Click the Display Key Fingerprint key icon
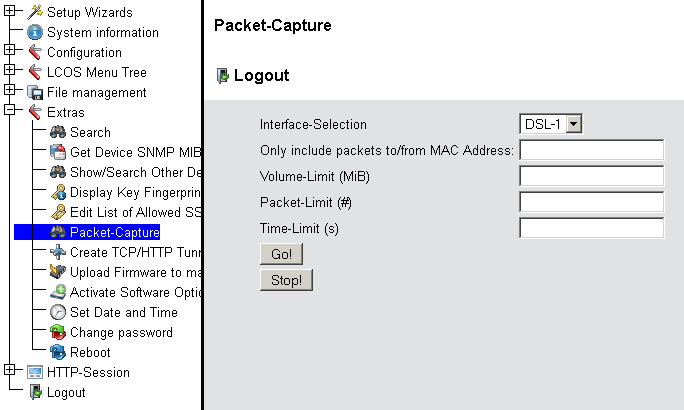This screenshot has height=410, width=684. click(x=58, y=192)
